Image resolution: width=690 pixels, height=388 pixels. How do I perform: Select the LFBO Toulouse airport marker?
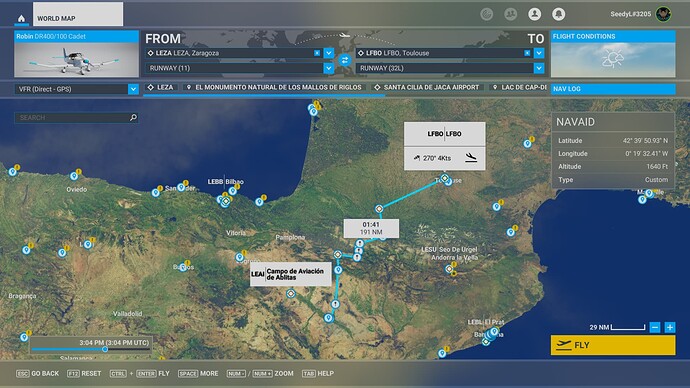(445, 178)
